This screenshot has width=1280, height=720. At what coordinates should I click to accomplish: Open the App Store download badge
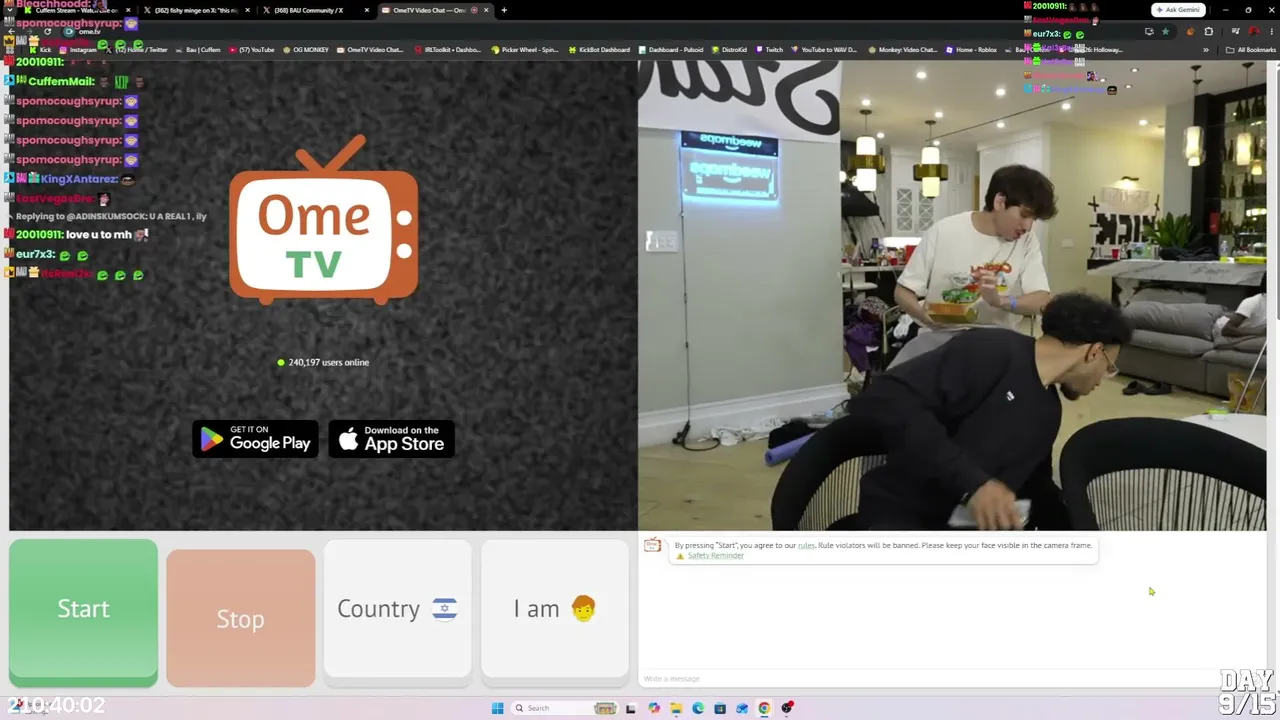tap(392, 439)
